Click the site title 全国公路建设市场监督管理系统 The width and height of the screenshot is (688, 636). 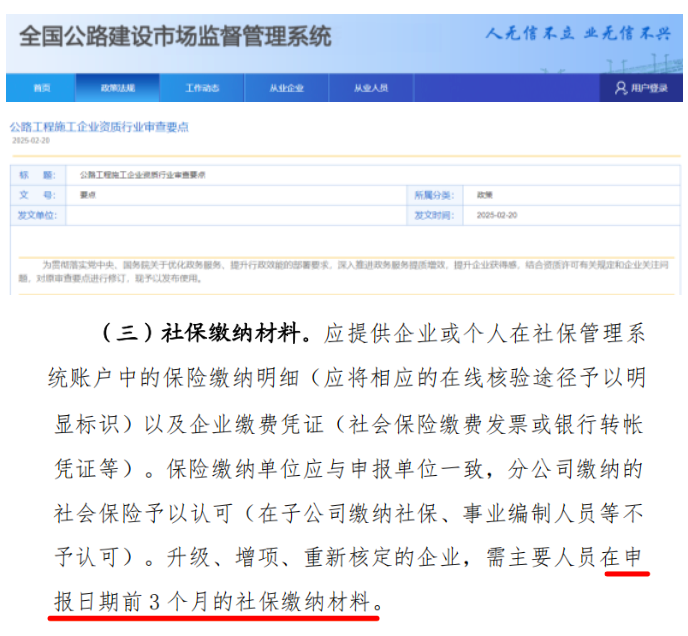click(175, 36)
